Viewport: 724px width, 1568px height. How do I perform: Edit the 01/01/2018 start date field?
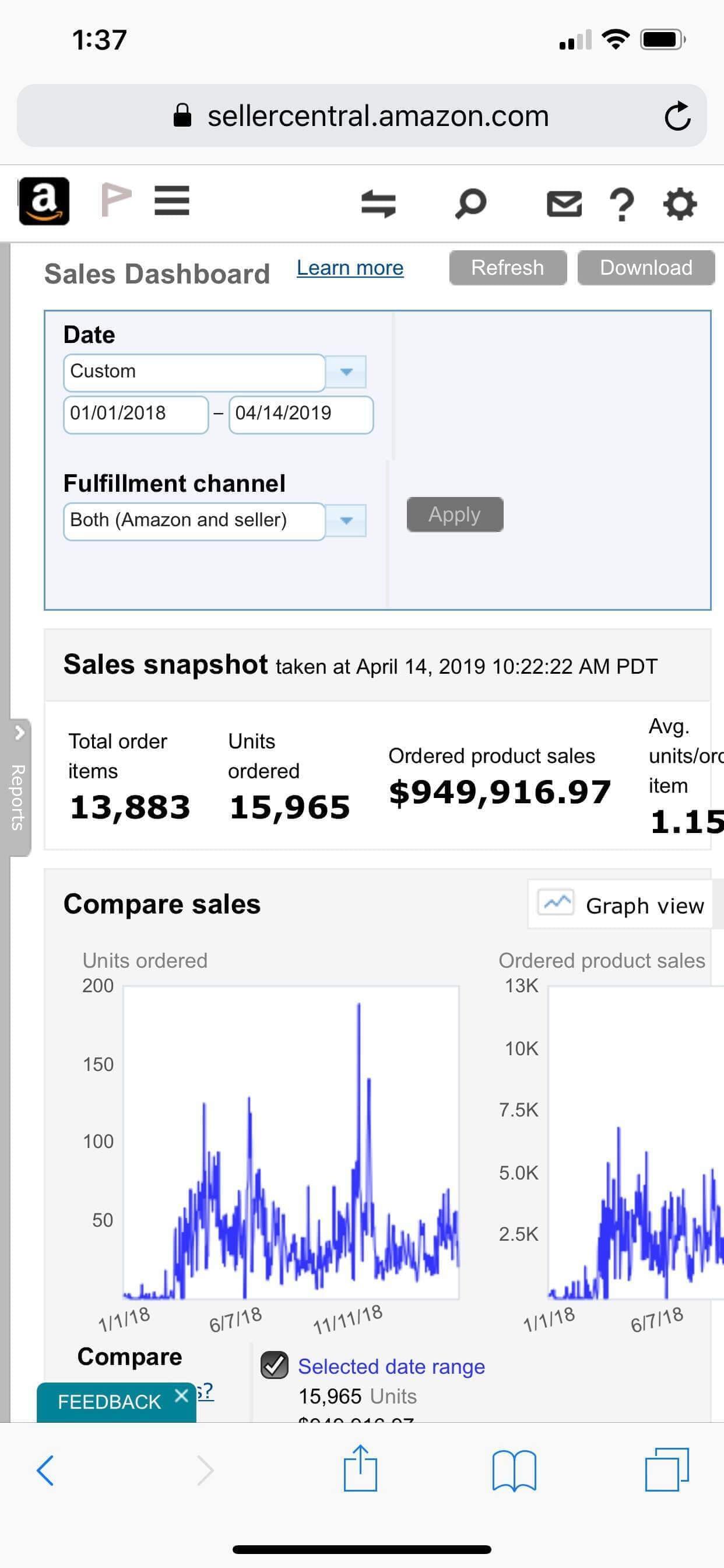click(136, 414)
